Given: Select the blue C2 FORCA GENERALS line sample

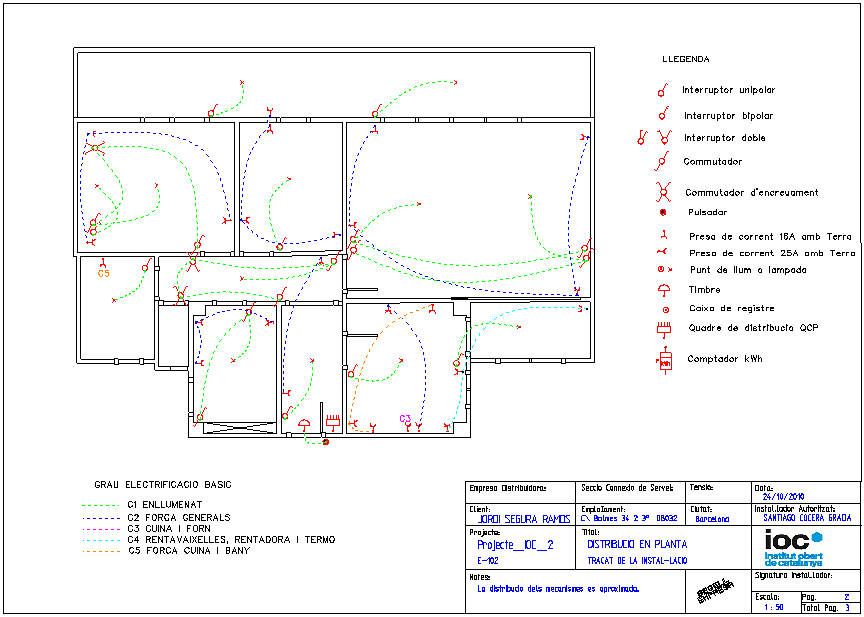Looking at the screenshot, I should point(101,518).
